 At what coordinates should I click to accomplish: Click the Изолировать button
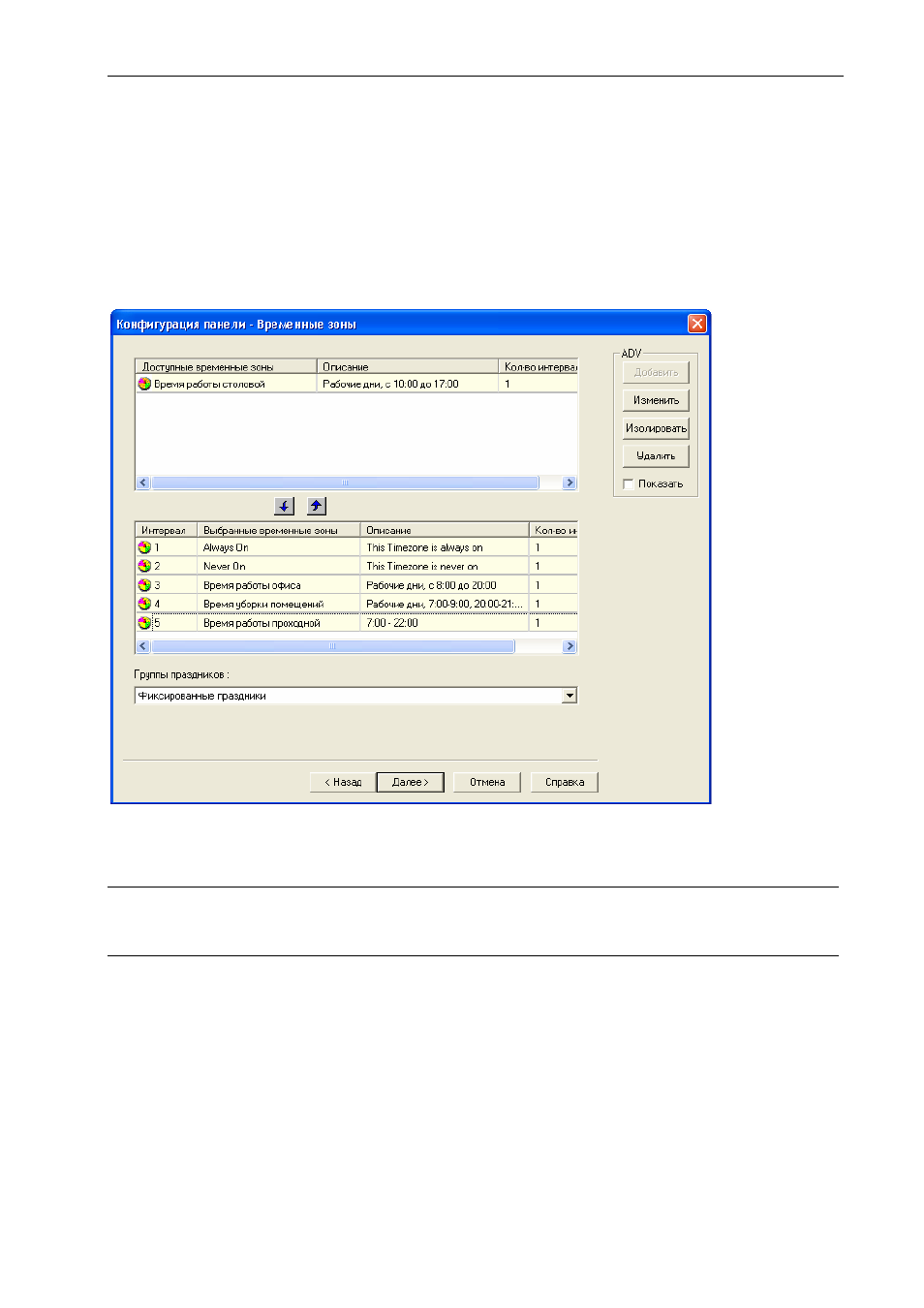pos(656,428)
